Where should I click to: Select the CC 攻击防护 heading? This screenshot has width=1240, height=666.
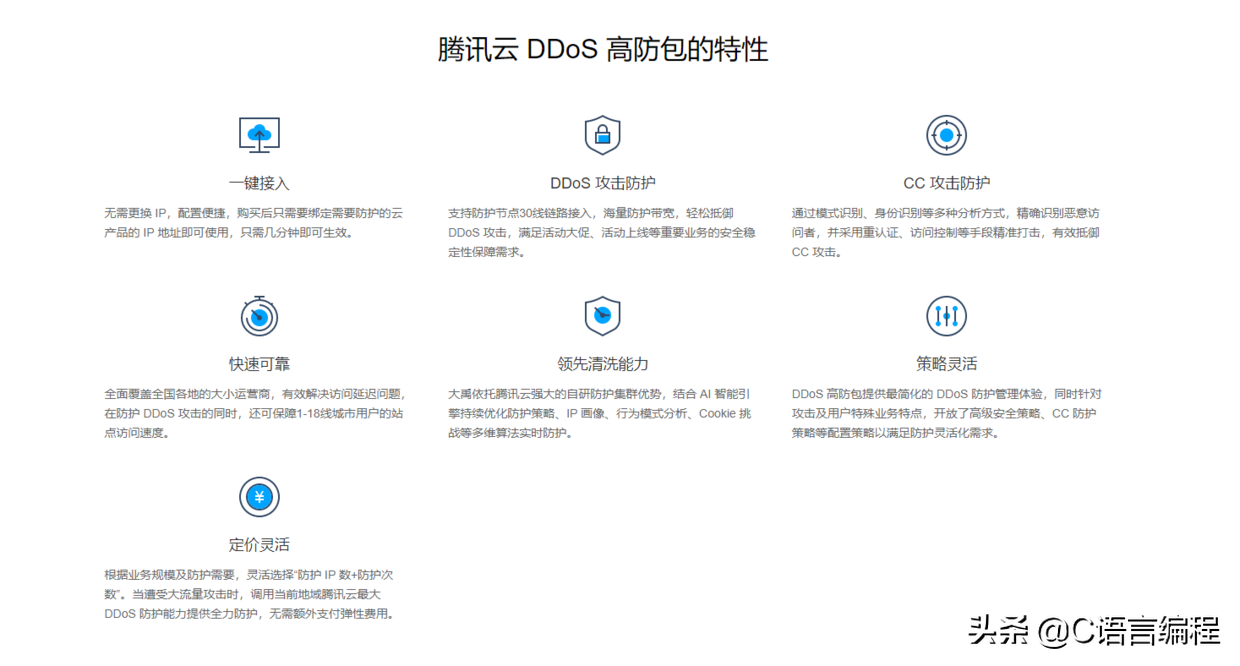pos(947,183)
